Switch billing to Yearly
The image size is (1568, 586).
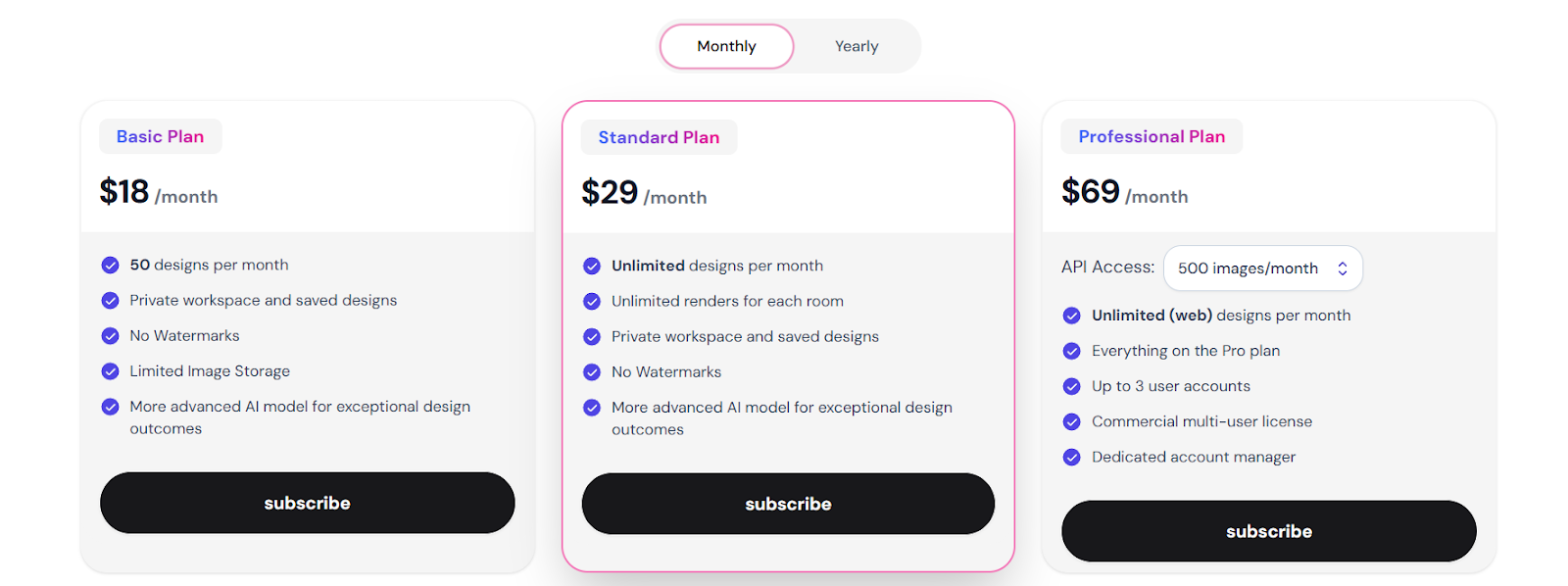pyautogui.click(x=857, y=46)
